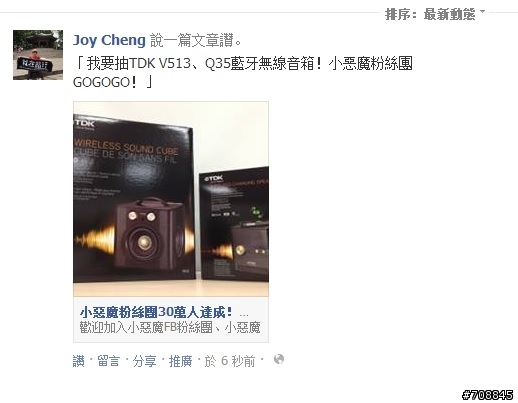Click Wireless Sound Cube text on box
Viewport: 518px width, 403px height.
click(x=126, y=147)
